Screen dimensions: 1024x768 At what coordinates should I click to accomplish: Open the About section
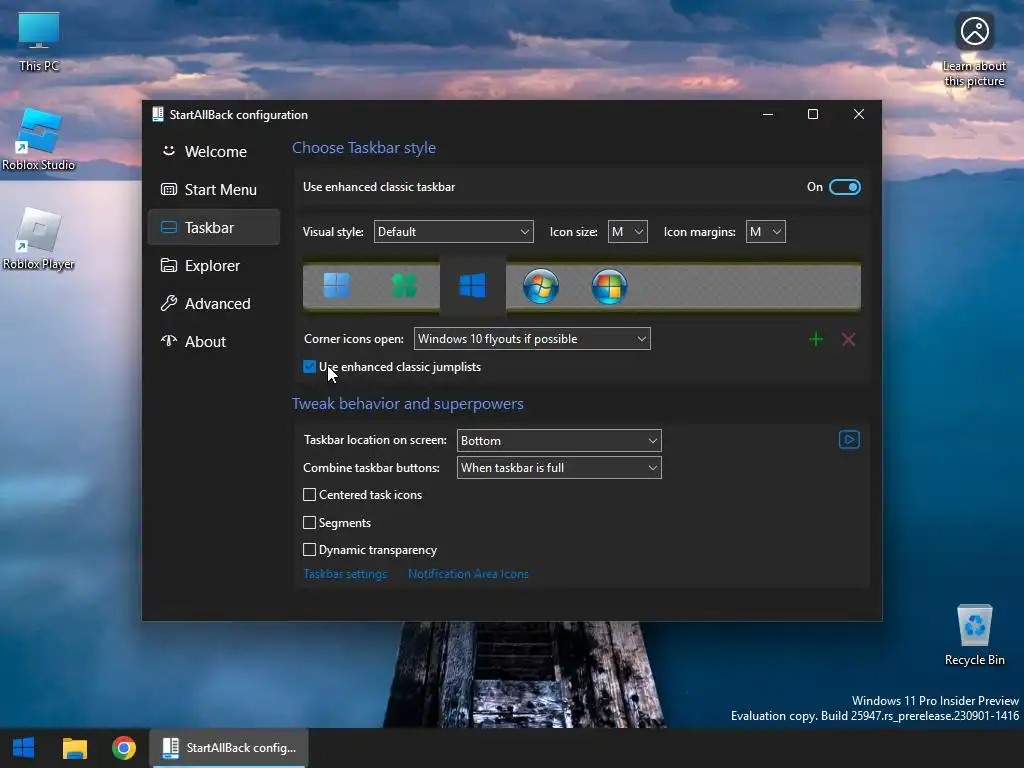[214, 342]
